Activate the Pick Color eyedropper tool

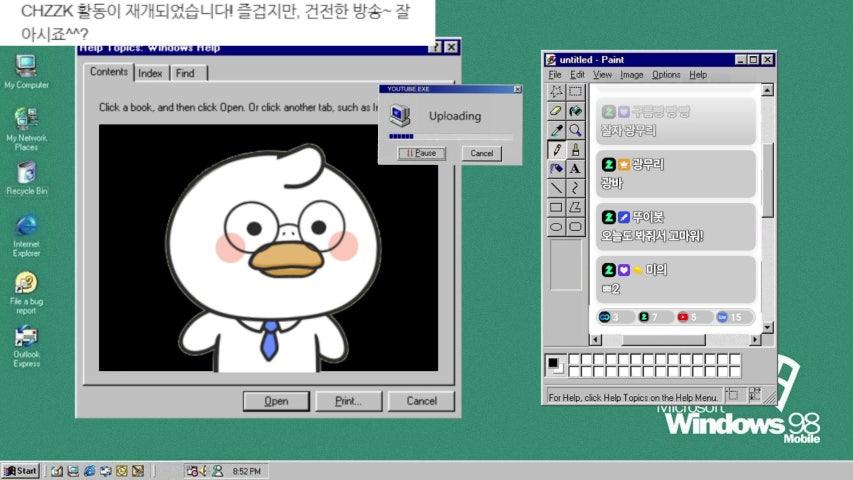pos(556,130)
